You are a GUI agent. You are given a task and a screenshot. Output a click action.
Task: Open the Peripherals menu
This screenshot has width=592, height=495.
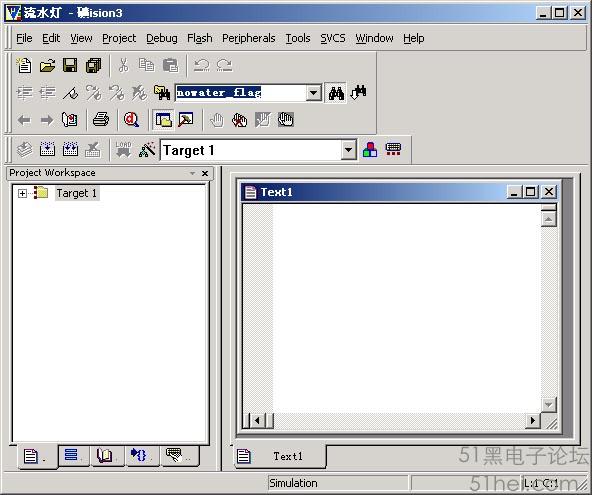248,38
